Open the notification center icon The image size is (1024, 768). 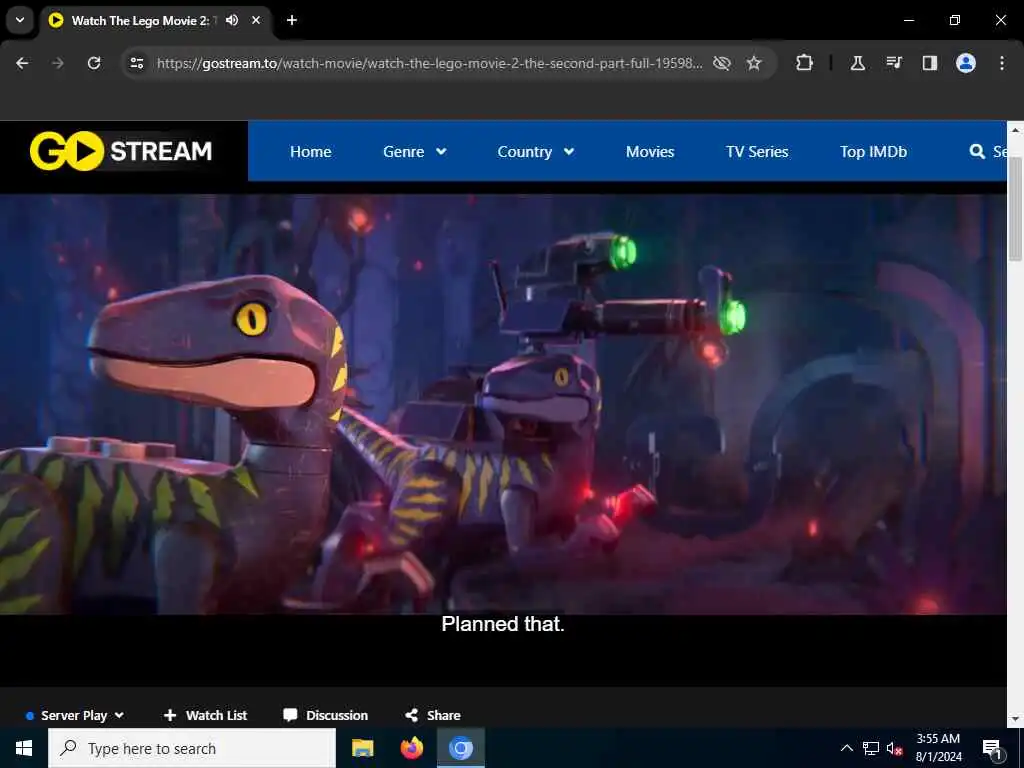[992, 748]
